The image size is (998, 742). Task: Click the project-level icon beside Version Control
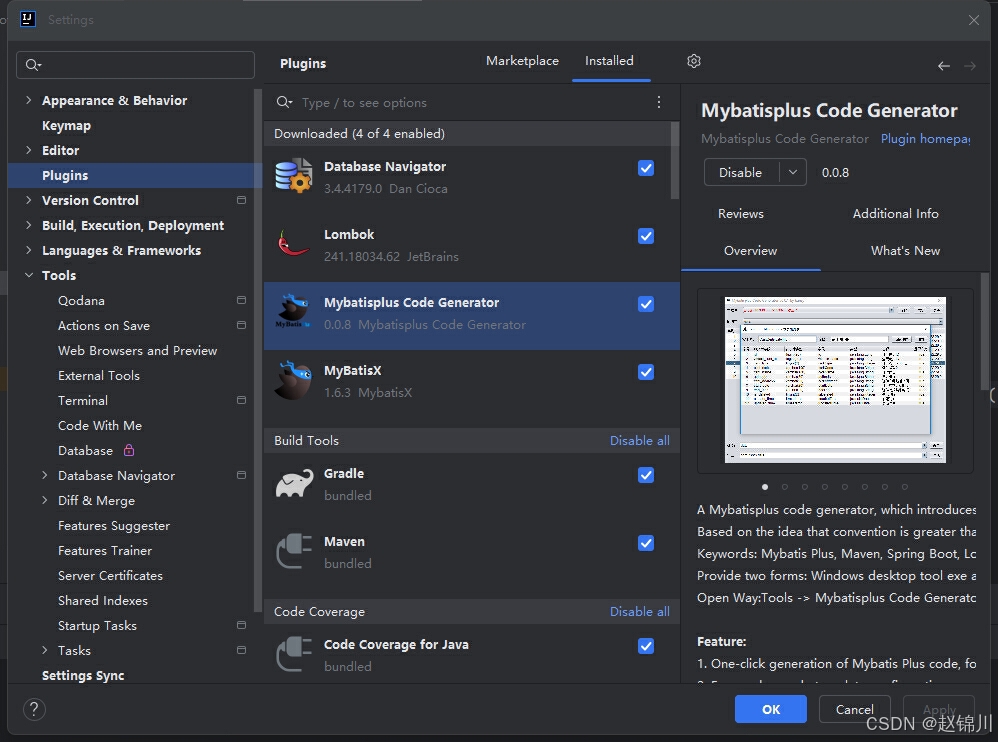241,200
